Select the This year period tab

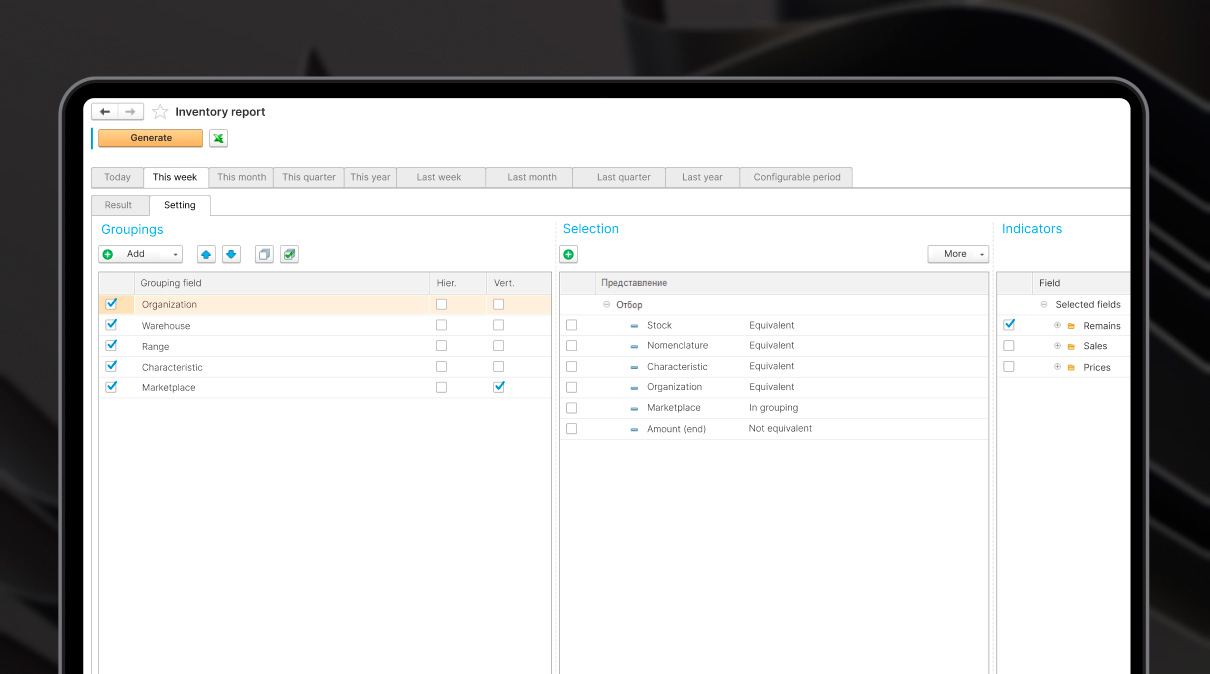[x=370, y=177]
